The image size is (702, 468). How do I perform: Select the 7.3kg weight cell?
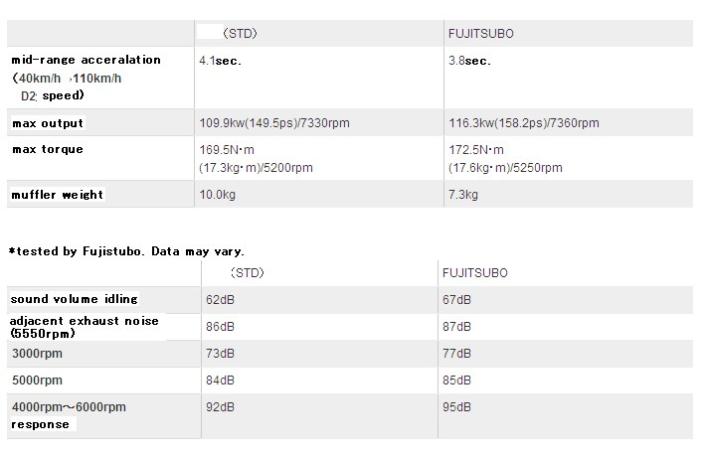tap(463, 194)
